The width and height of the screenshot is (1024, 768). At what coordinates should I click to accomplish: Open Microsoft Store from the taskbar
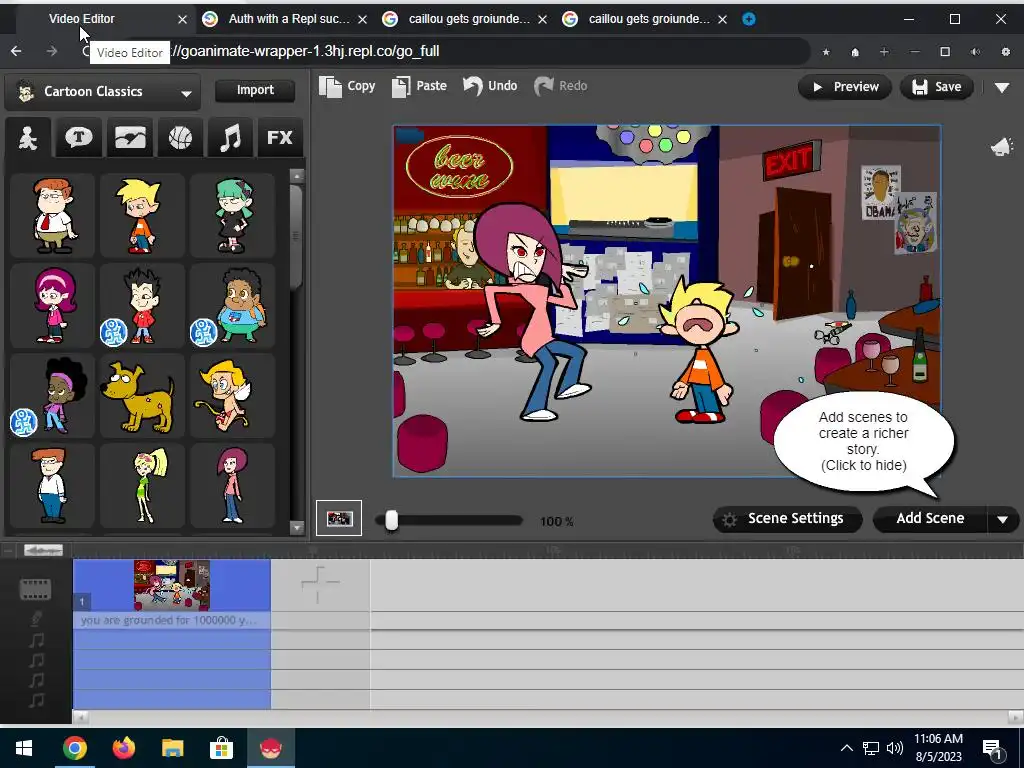221,748
